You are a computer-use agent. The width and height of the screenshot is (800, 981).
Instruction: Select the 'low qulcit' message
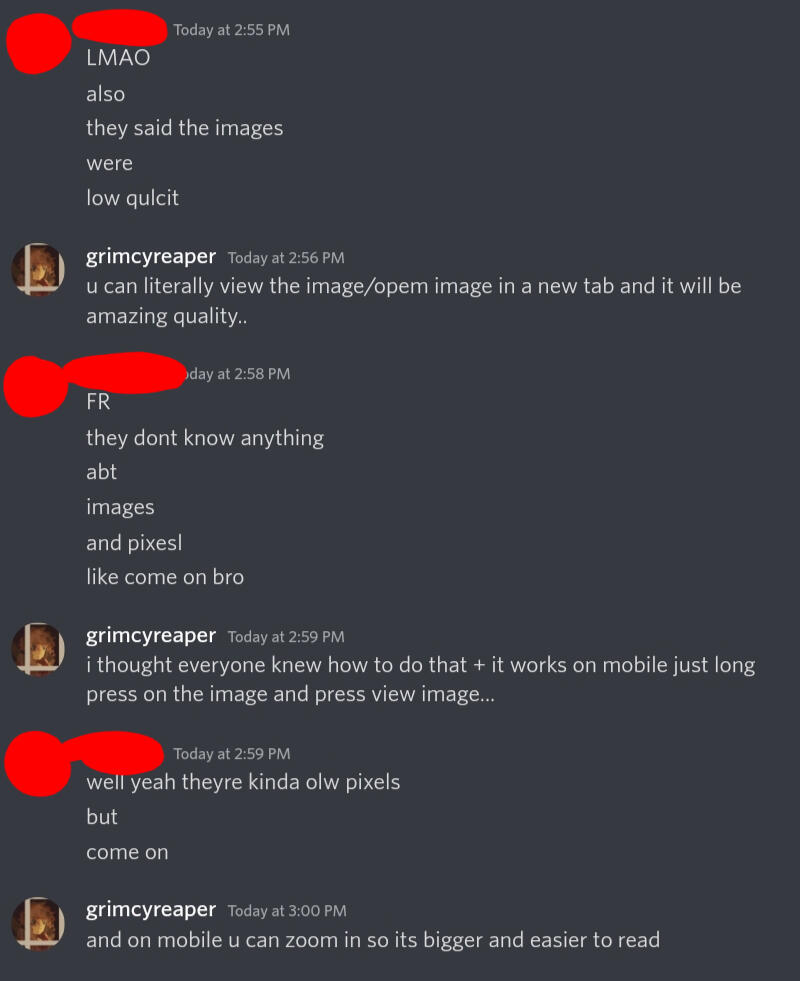coord(133,198)
